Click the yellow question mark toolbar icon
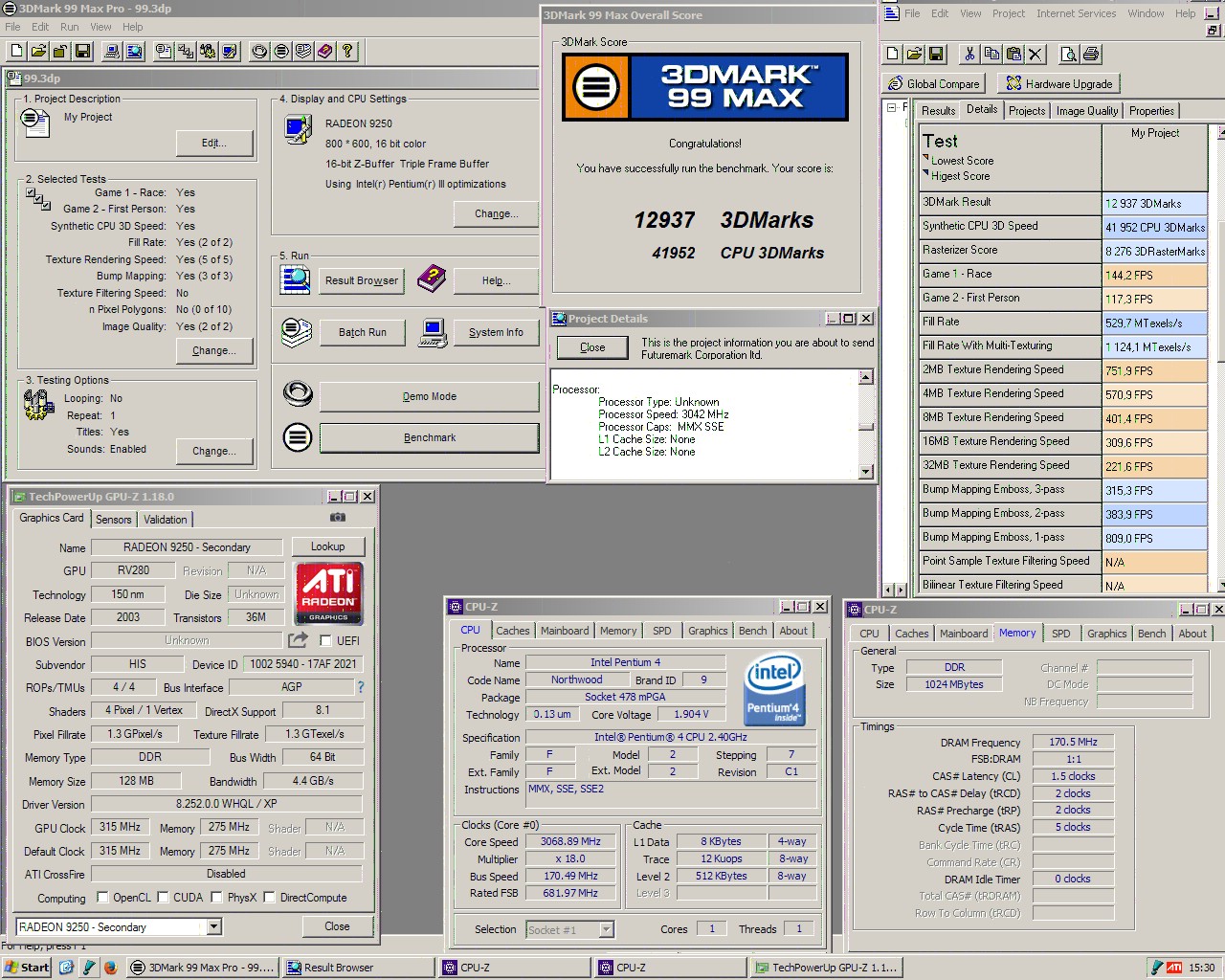 347,51
